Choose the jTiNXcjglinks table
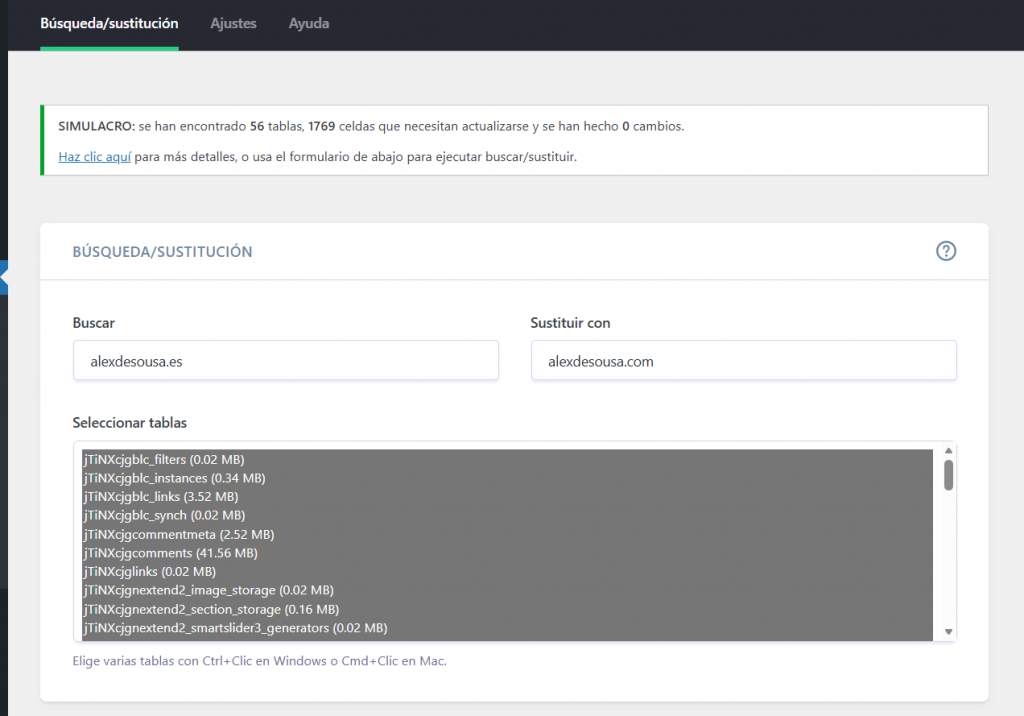Screen dimensions: 1024x716 tap(149, 572)
